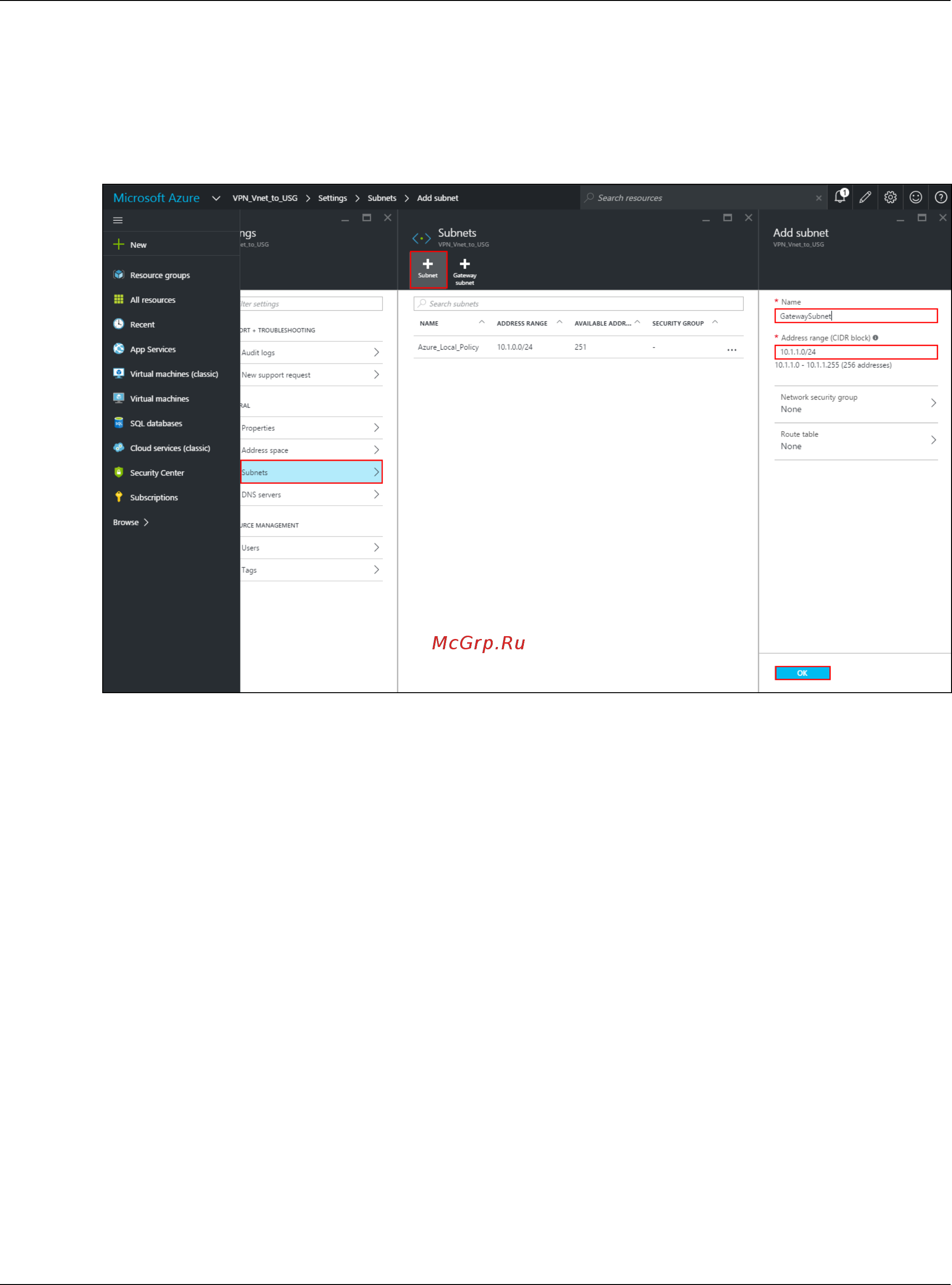Open Address space settings row
The image size is (952, 1285).
(311, 450)
